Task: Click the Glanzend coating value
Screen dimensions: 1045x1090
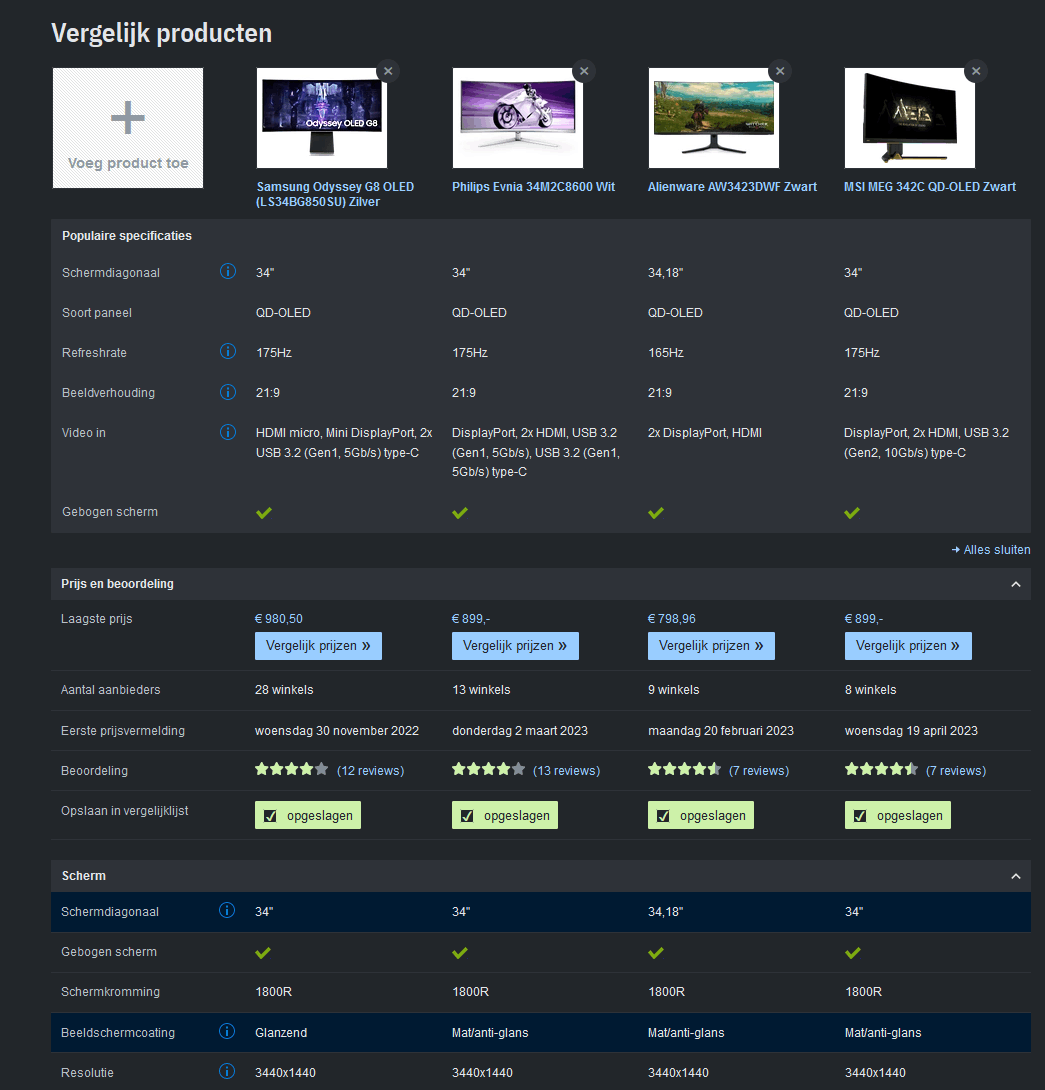Action: [281, 1032]
